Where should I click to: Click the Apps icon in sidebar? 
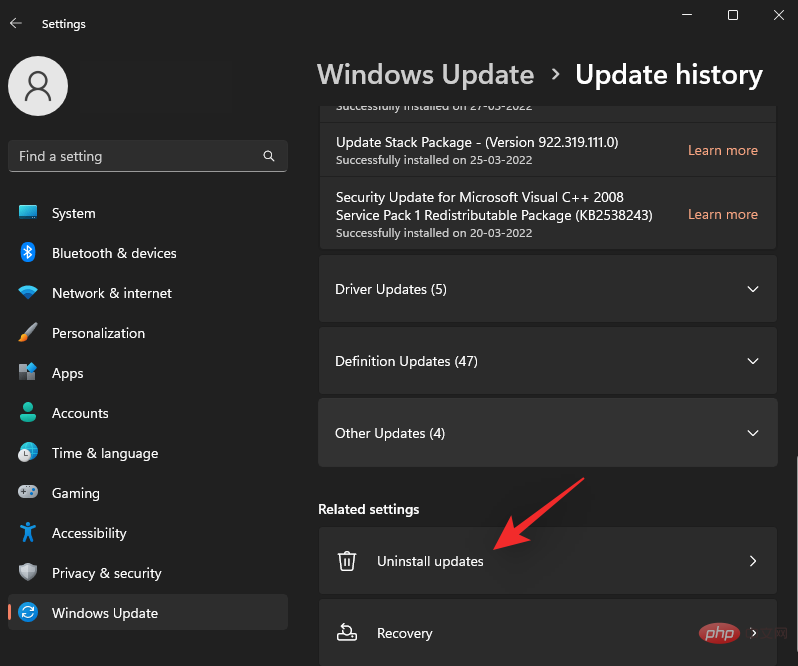click(x=28, y=373)
